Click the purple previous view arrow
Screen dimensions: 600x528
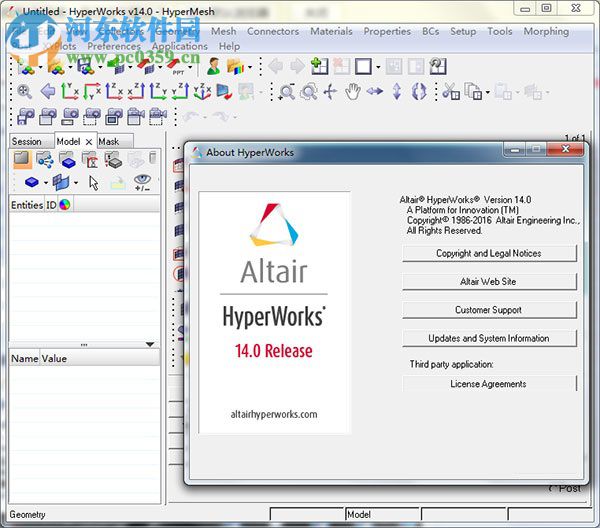coord(47,92)
